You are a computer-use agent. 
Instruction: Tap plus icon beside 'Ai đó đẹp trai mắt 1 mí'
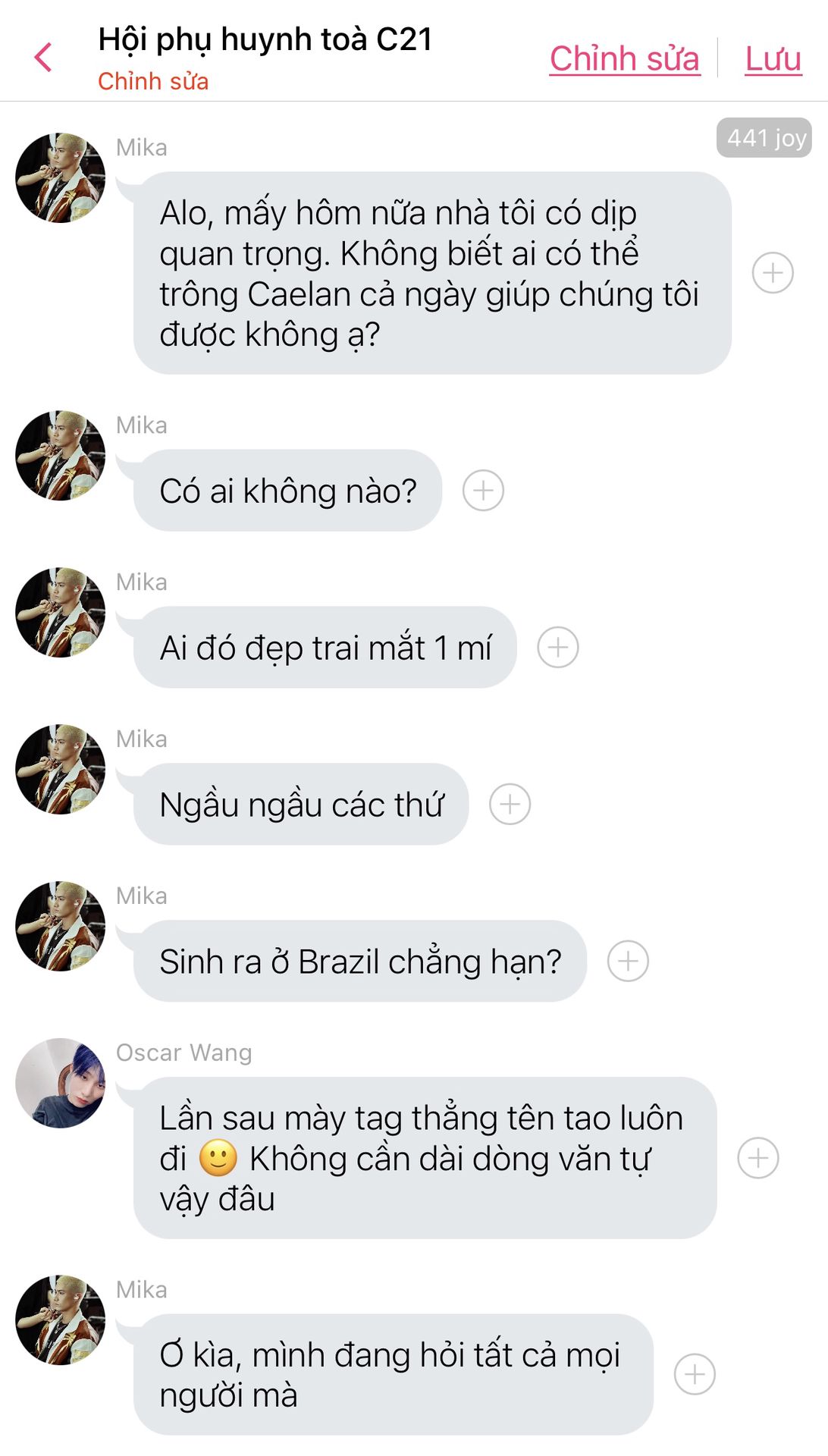(x=558, y=648)
